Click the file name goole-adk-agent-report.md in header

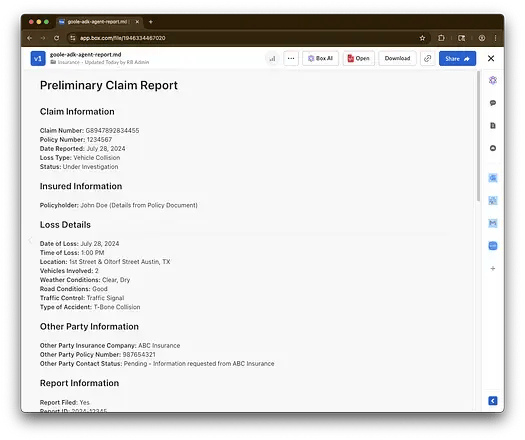[85, 55]
